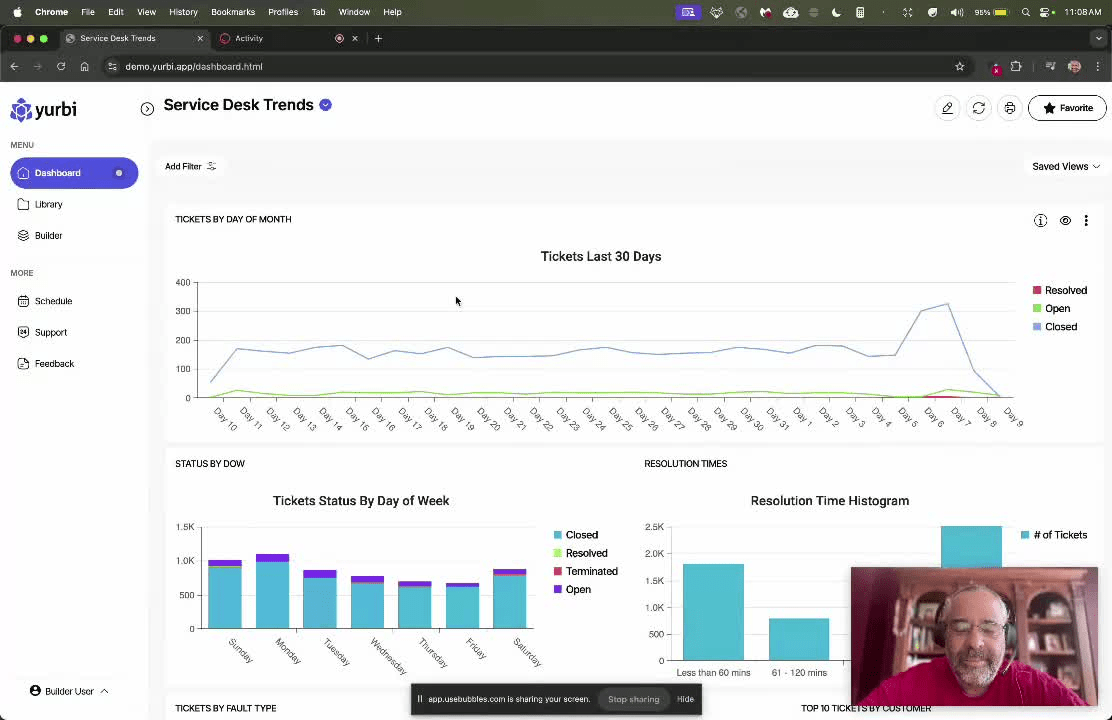The image size is (1112, 720).
Task: Expand the Builder User menu
Action: click(69, 691)
